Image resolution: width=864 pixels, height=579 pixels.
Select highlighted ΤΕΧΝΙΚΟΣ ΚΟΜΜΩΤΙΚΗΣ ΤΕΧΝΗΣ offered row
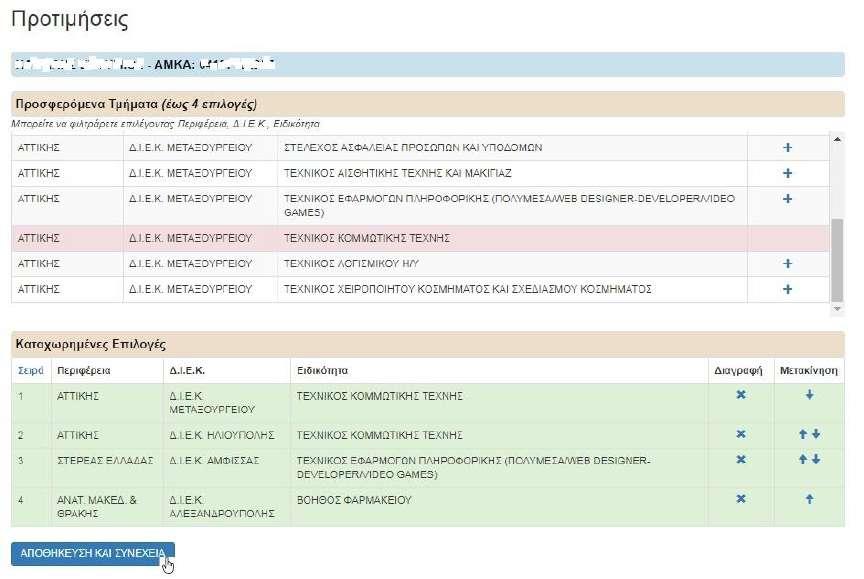pyautogui.click(x=420, y=238)
